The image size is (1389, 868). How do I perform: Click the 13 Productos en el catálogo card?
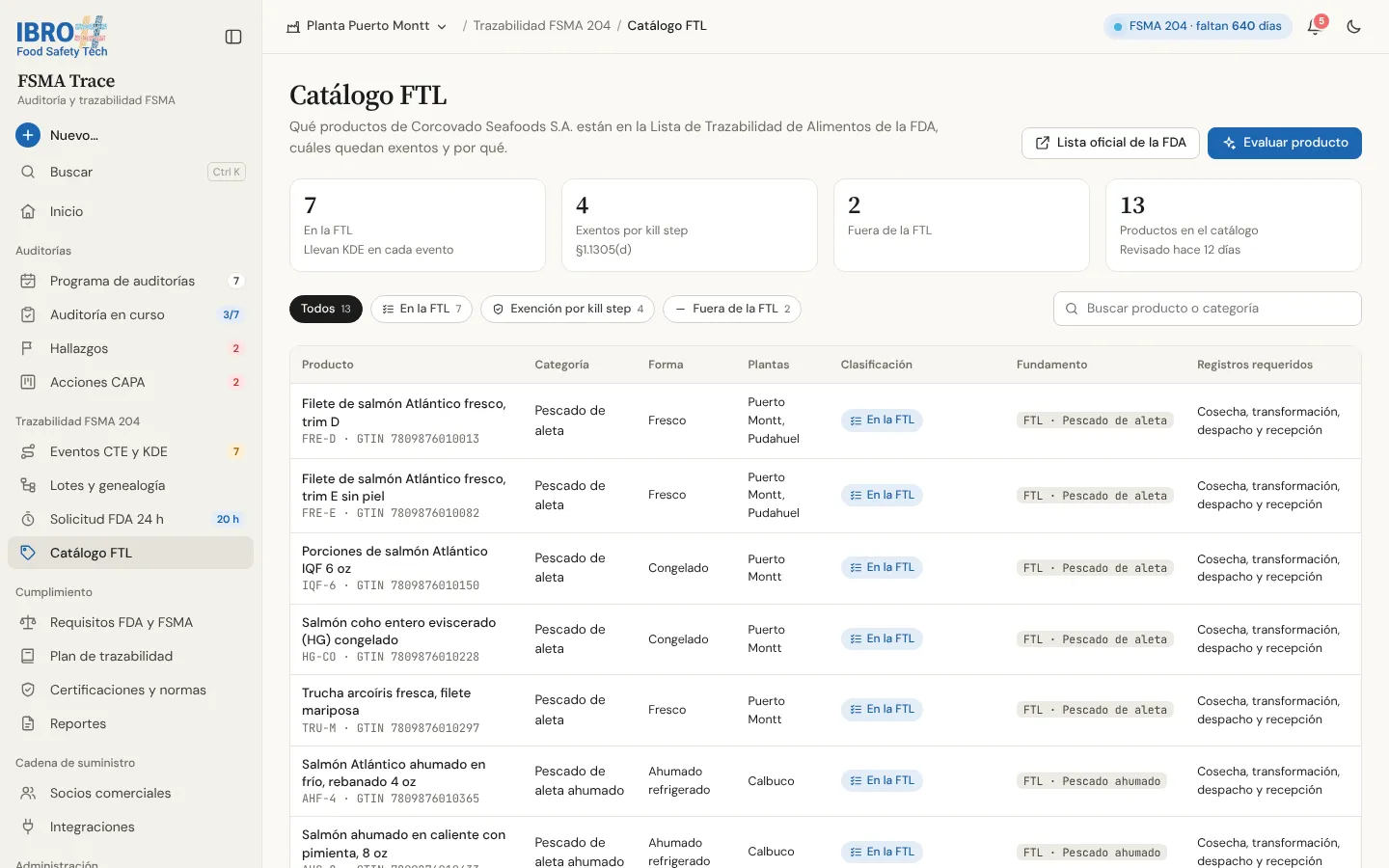tap(1234, 226)
